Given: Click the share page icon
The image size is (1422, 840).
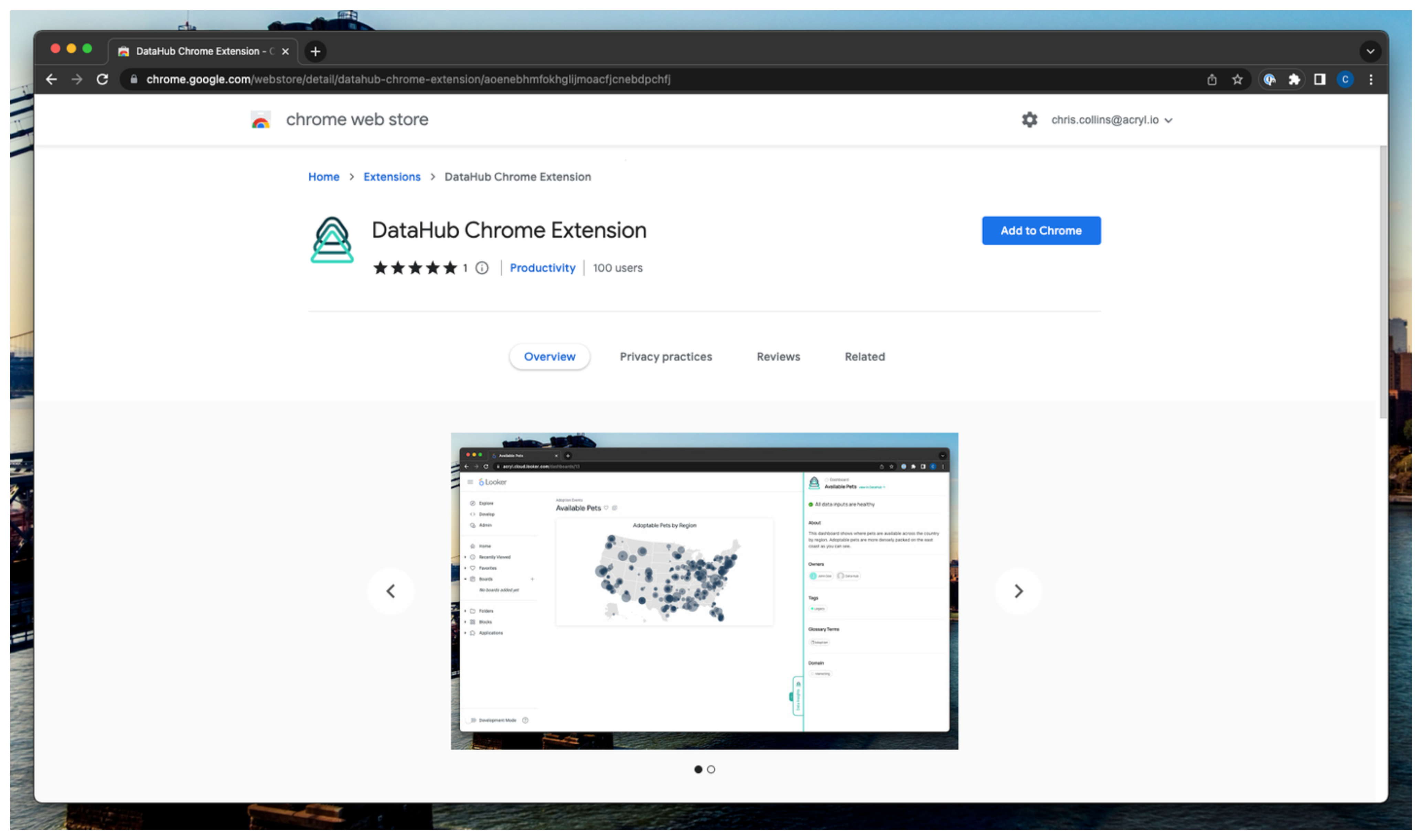Looking at the screenshot, I should point(1212,79).
